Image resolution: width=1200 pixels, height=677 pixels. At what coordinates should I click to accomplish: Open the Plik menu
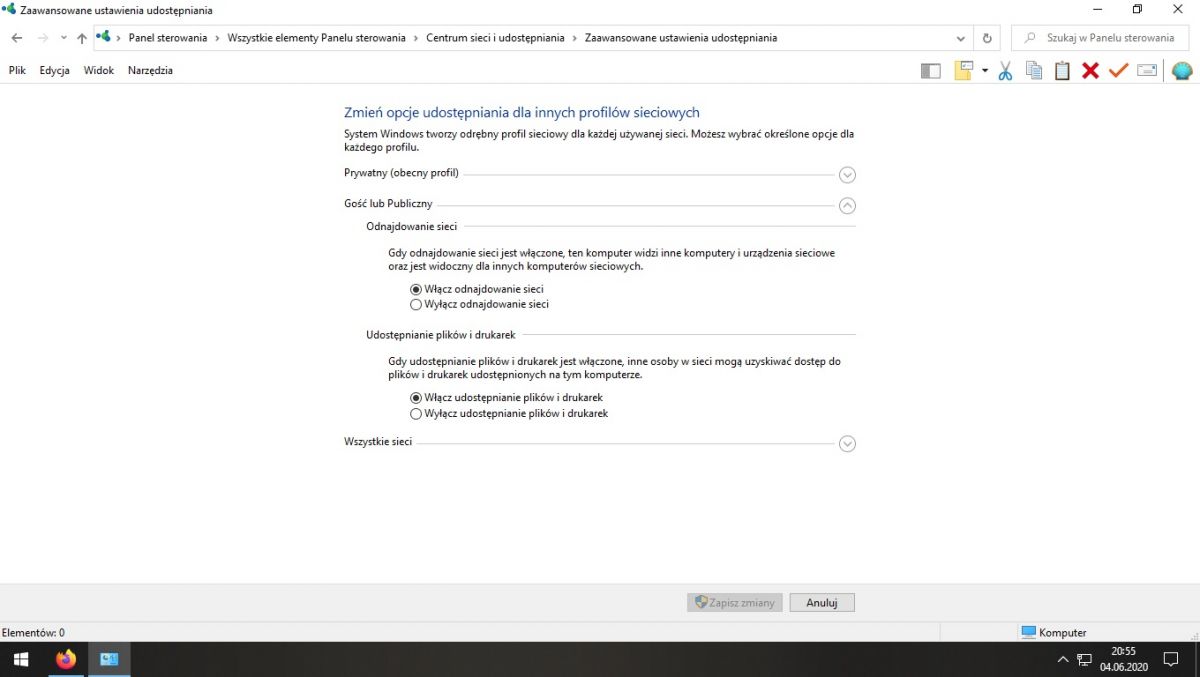click(17, 70)
